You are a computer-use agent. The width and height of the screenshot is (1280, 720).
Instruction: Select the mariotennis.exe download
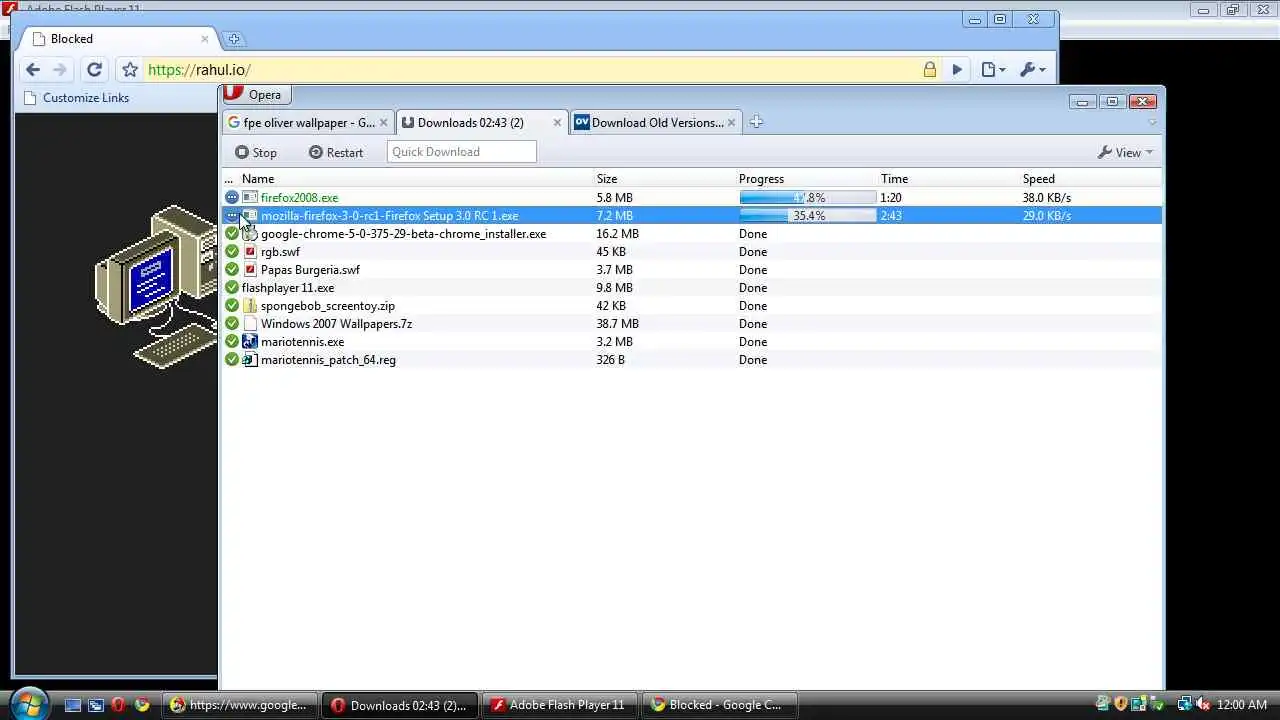coord(692,341)
